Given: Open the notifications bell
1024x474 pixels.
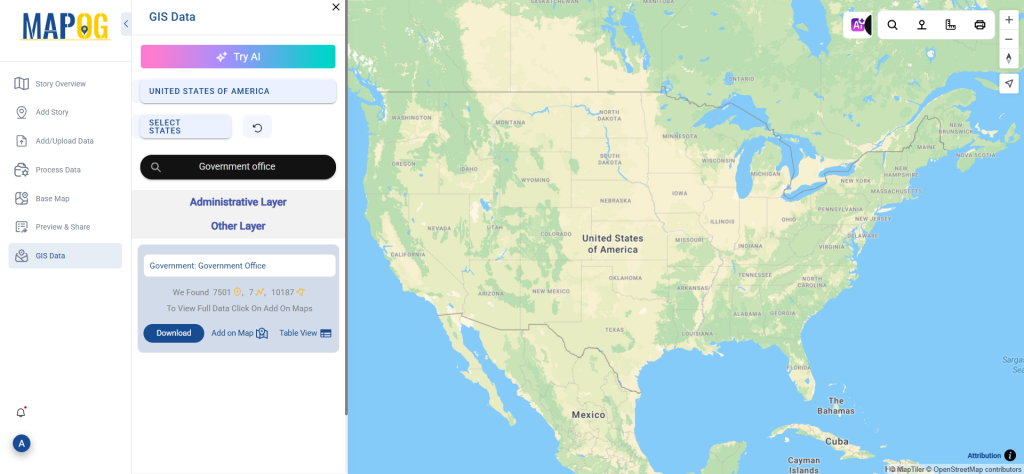Looking at the screenshot, I should (x=21, y=413).
